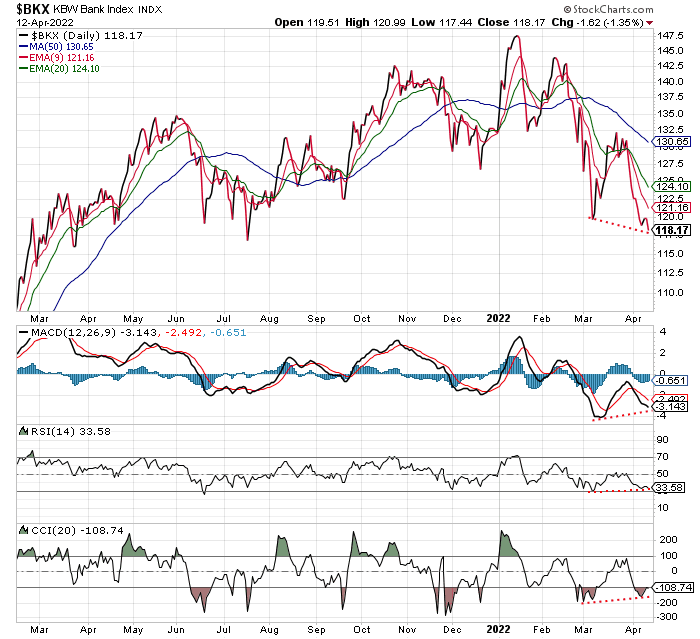Click the 147.5 price axis label
The width and height of the screenshot is (700, 639).
tap(671, 36)
